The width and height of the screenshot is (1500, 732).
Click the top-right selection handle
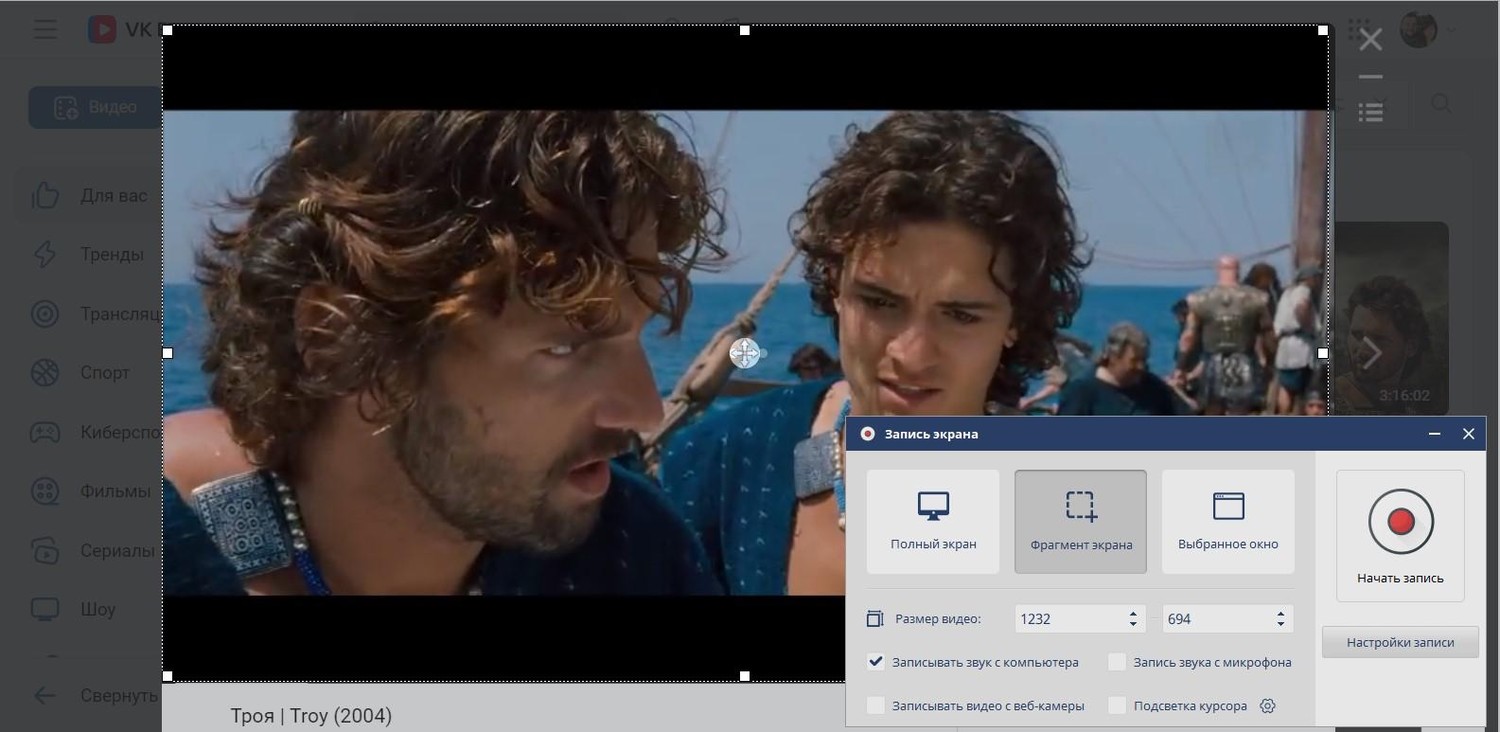(x=1323, y=31)
